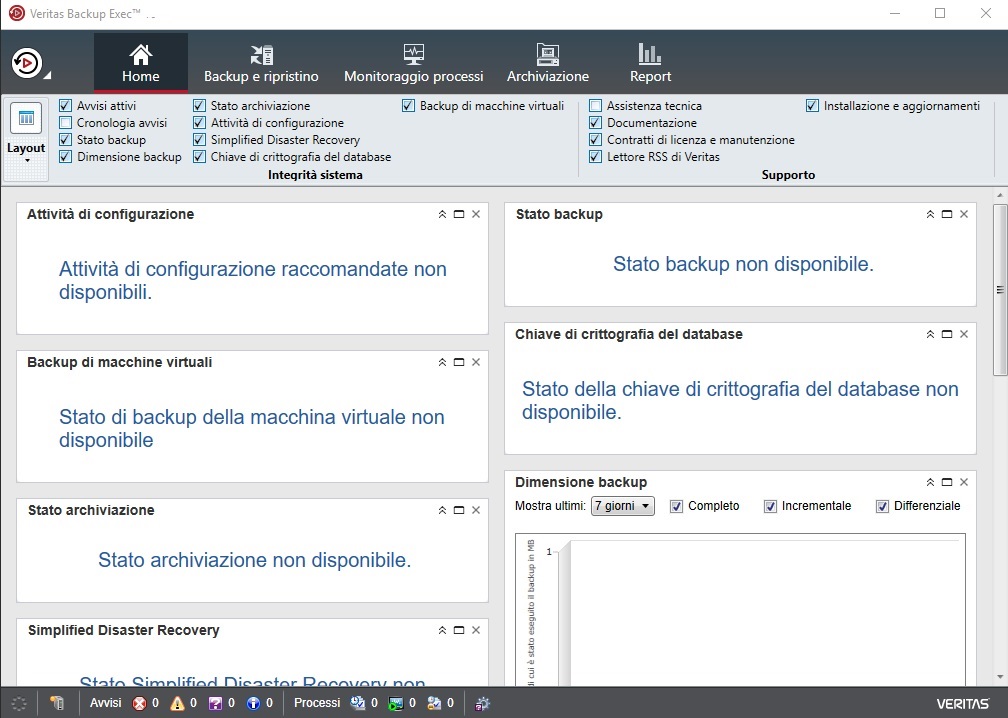
Task: Switch to the Home tab
Action: (141, 62)
